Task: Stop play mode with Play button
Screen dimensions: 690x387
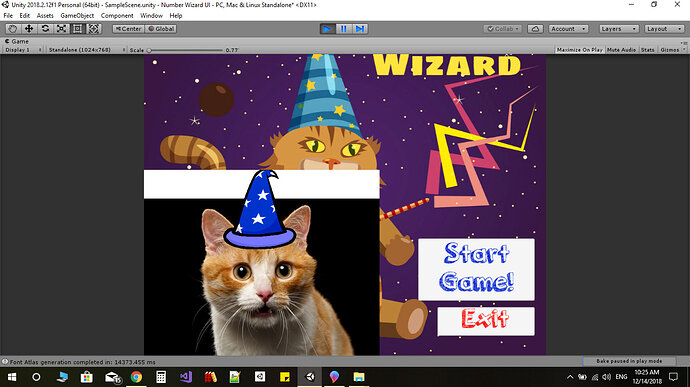Action: point(327,29)
